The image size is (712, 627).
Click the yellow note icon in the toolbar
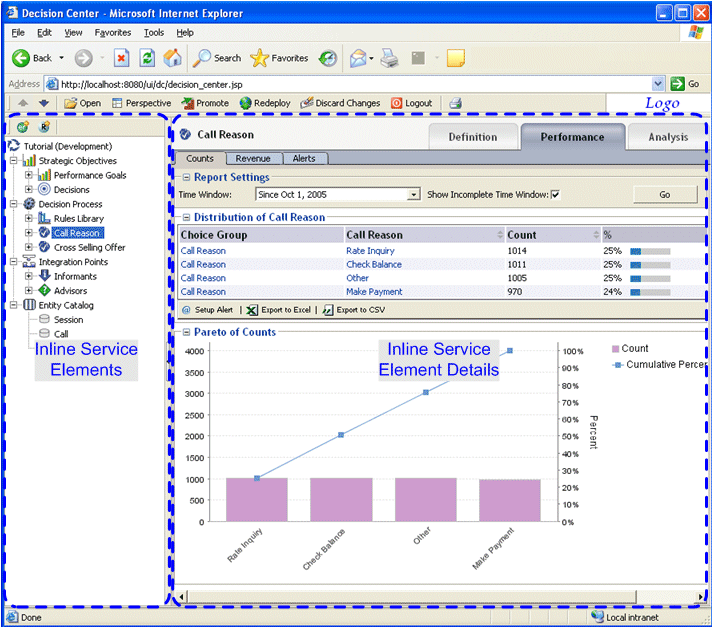click(456, 58)
